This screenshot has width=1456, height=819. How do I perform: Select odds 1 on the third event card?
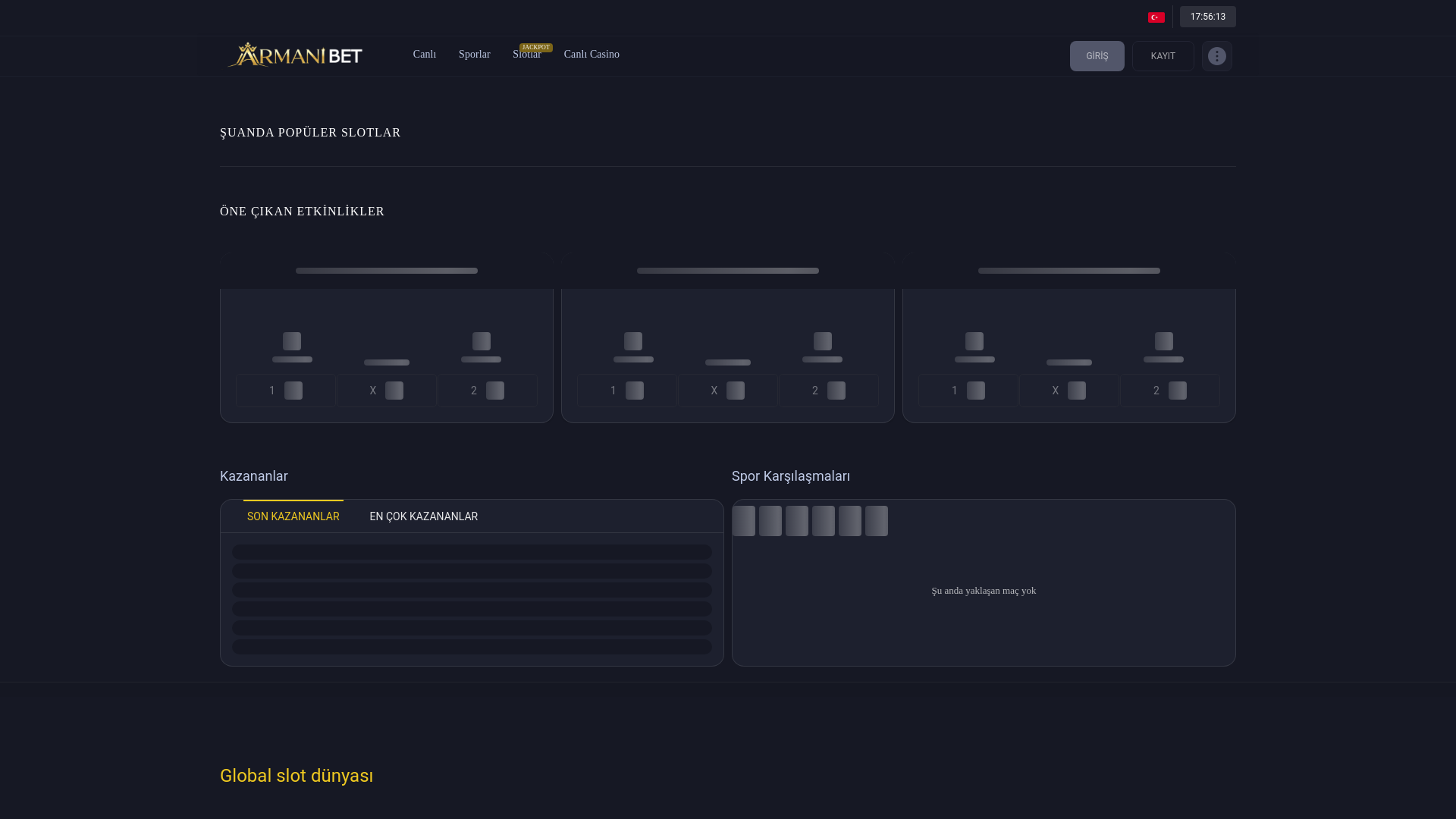point(968,391)
